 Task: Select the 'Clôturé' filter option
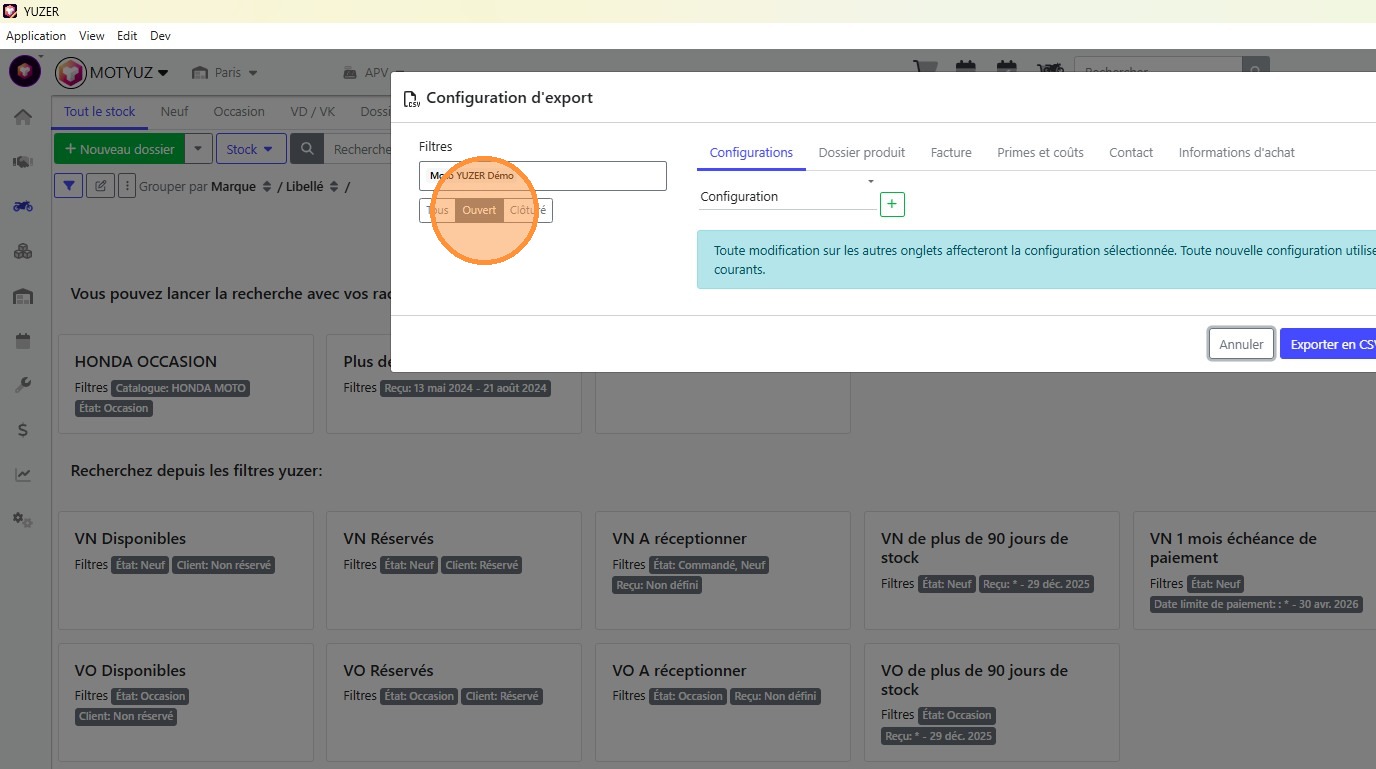527,211
